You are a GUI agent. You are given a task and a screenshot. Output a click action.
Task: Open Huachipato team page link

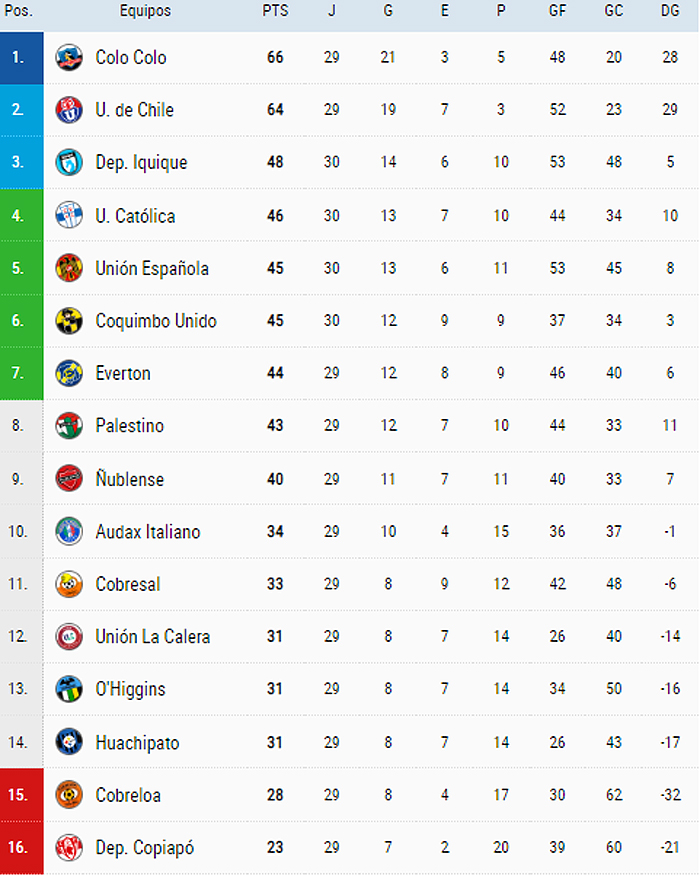[x=137, y=743]
